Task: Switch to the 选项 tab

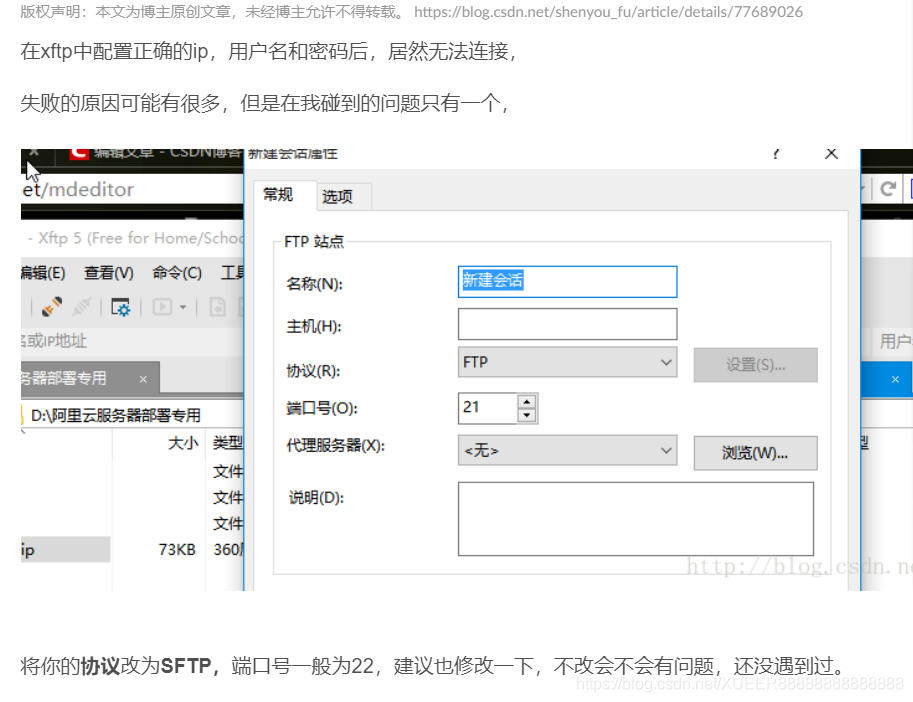Action: tap(337, 197)
